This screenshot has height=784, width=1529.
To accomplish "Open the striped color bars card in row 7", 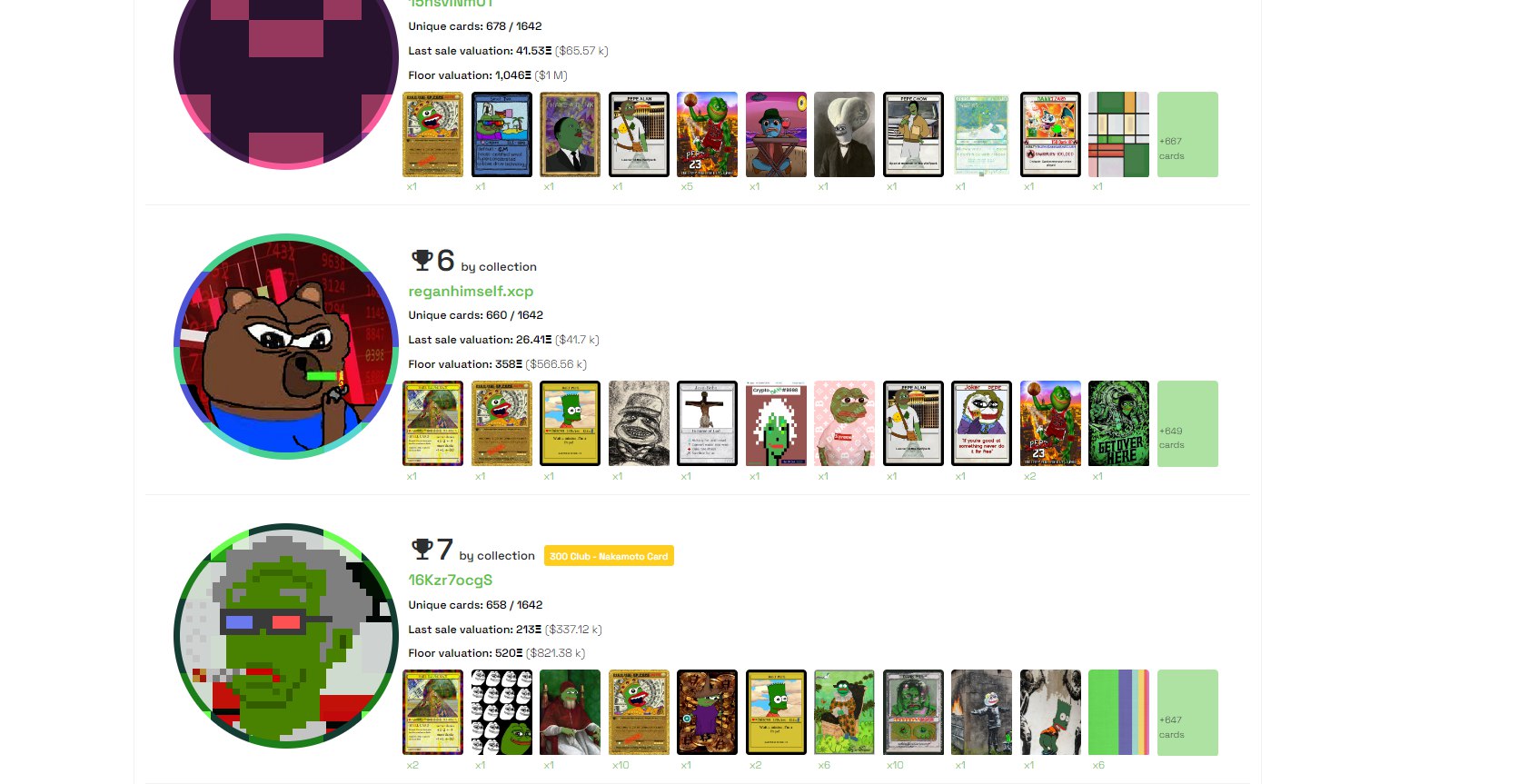I will pos(1118,712).
